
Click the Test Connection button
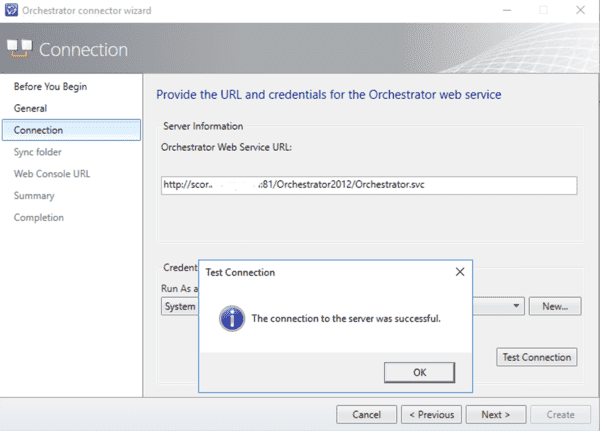[x=536, y=357]
